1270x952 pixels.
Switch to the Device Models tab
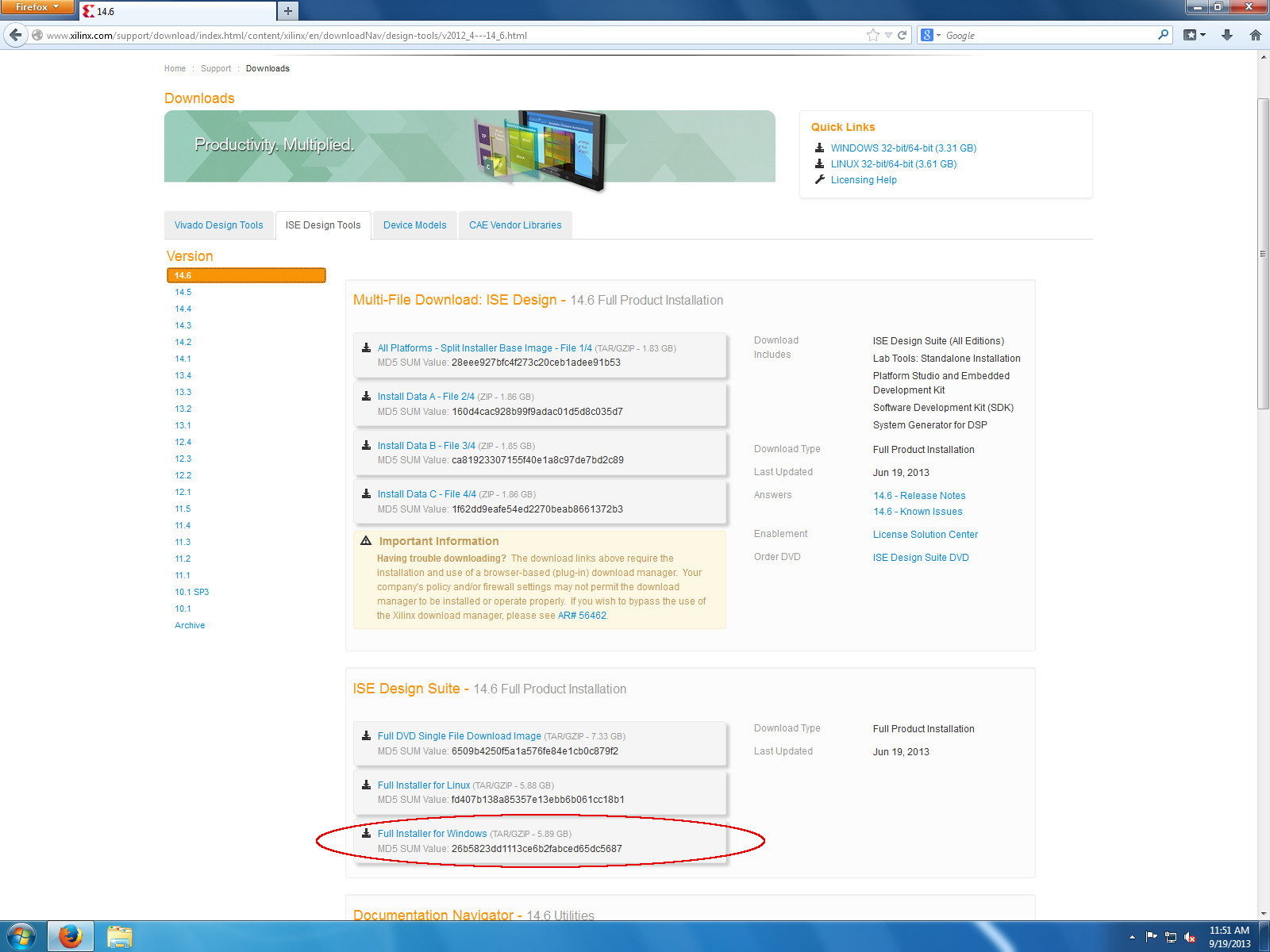(x=414, y=225)
